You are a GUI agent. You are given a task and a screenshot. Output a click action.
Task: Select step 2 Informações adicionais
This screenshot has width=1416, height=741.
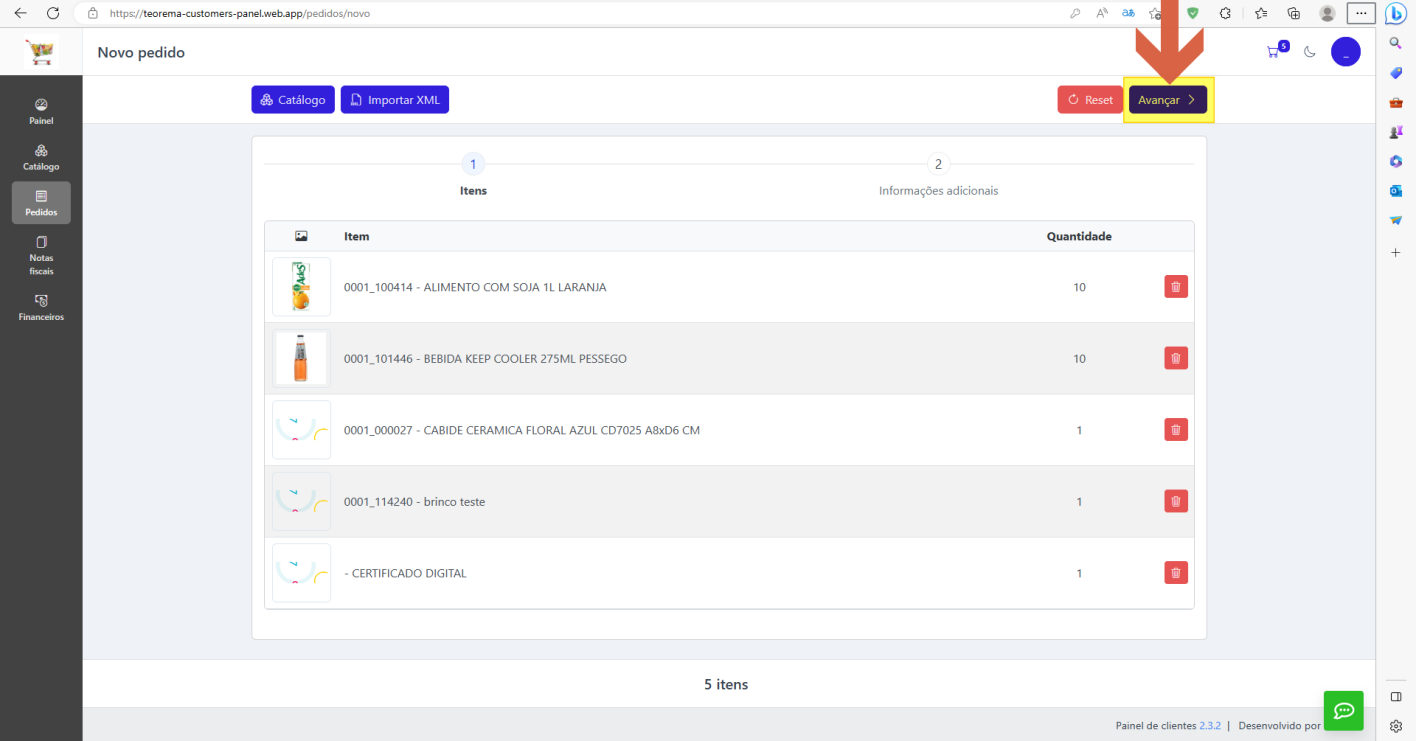[938, 174]
